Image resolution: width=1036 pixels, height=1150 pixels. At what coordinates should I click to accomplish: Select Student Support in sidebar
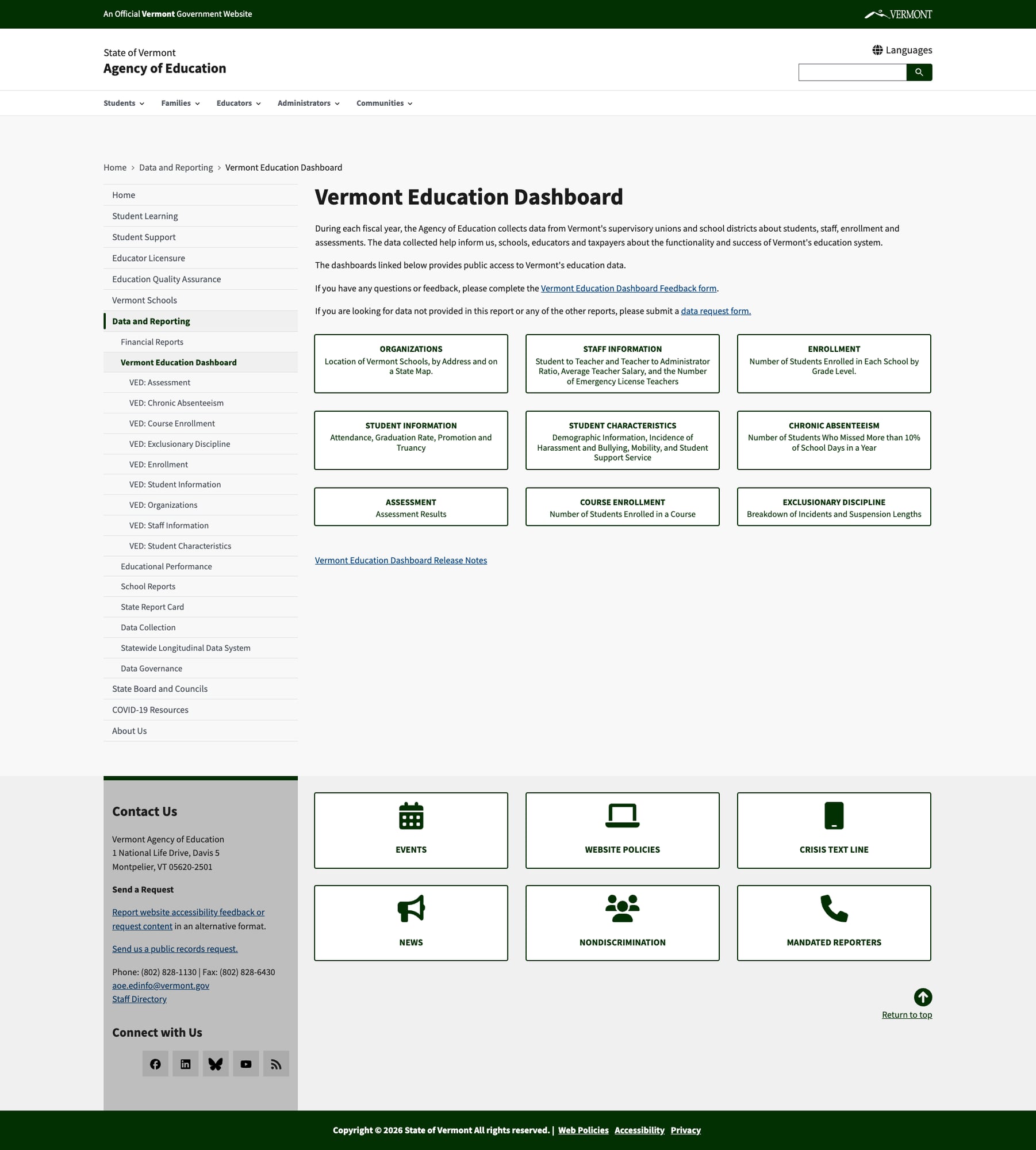coord(201,237)
